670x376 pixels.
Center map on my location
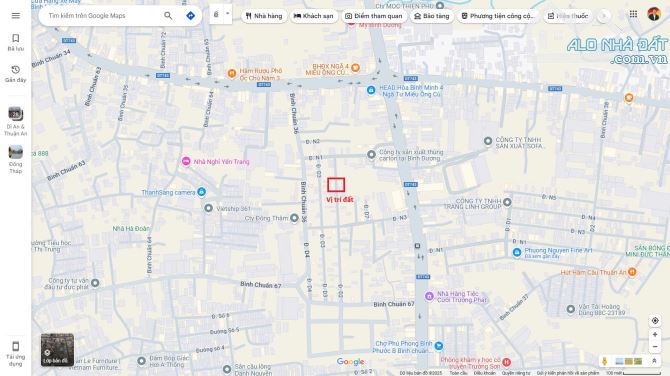pyautogui.click(x=655, y=320)
